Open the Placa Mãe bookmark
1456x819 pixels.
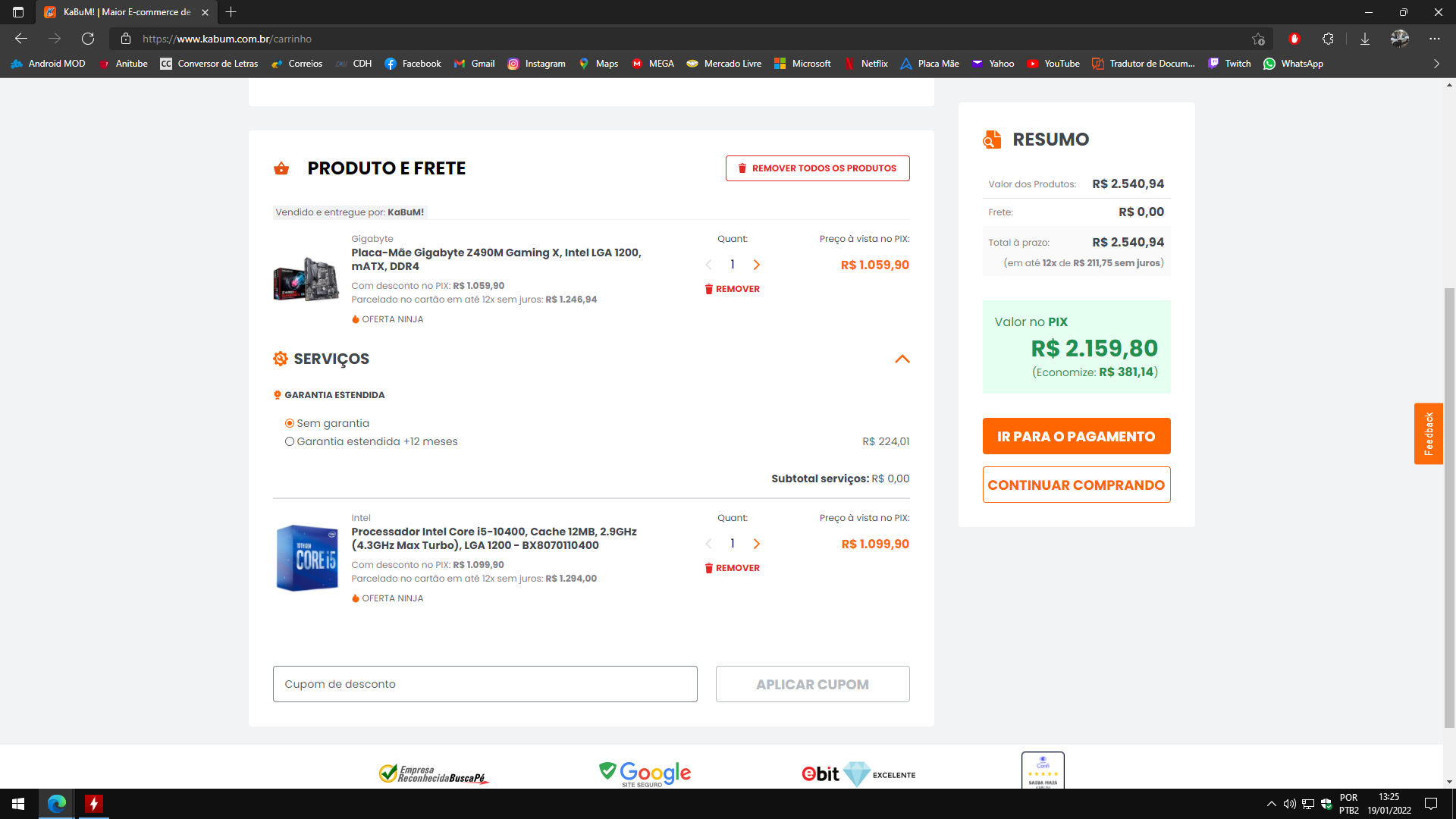tap(930, 64)
